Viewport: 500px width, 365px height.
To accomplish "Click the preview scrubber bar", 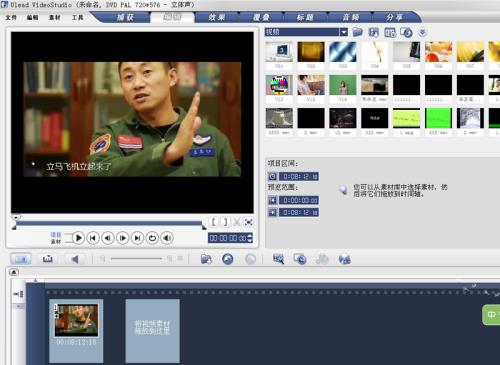I will pyautogui.click(x=109, y=223).
